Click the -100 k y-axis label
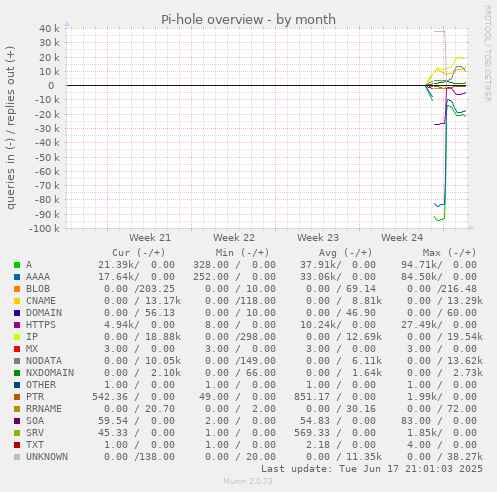Viewport: 497px width, 492px height. pos(45,229)
